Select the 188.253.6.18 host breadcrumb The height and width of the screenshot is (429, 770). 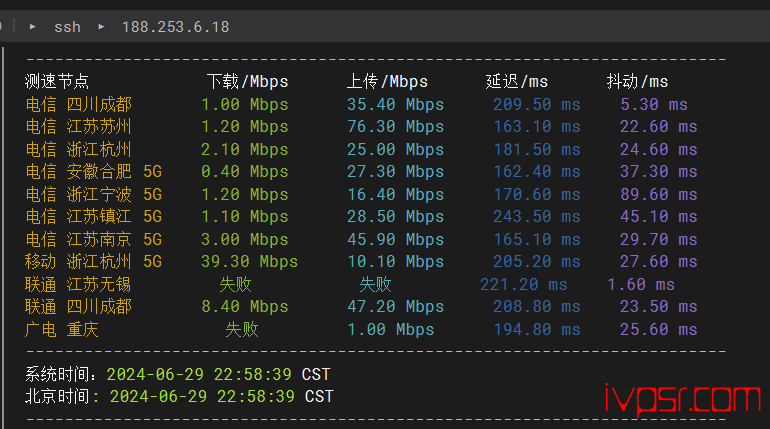point(175,27)
